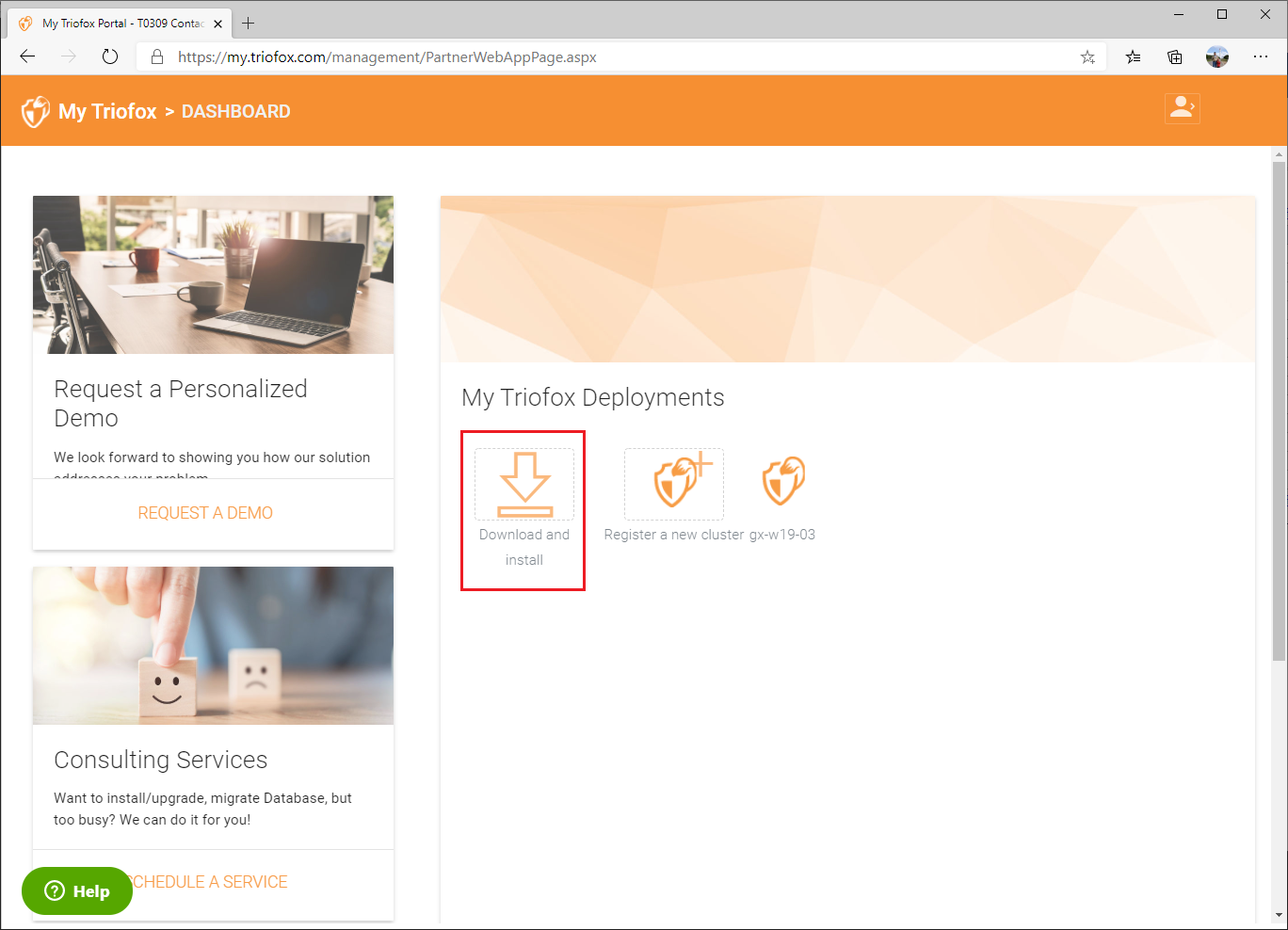Open the favorites list icon
Image resolution: width=1288 pixels, height=930 pixels.
1134,56
